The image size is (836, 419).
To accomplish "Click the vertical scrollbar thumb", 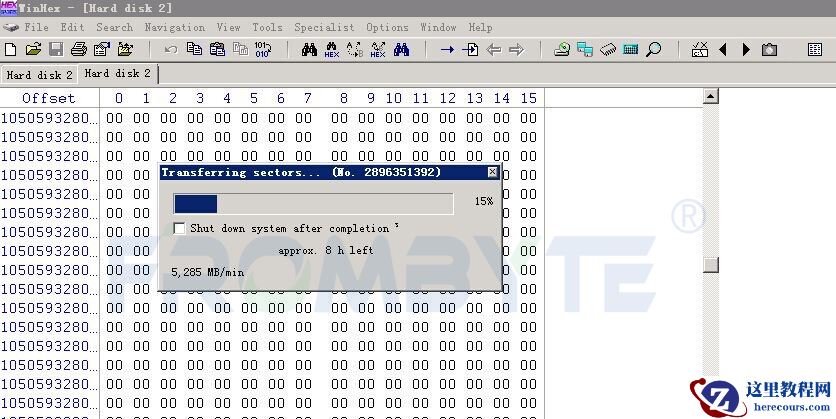I will pos(711,264).
